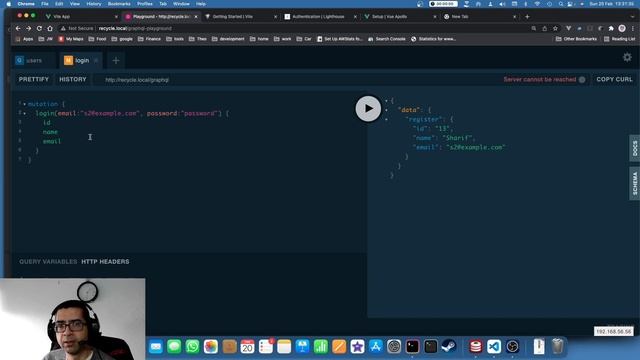Collapse the root response object arrow
This screenshot has height=360, width=640.
click(387, 100)
